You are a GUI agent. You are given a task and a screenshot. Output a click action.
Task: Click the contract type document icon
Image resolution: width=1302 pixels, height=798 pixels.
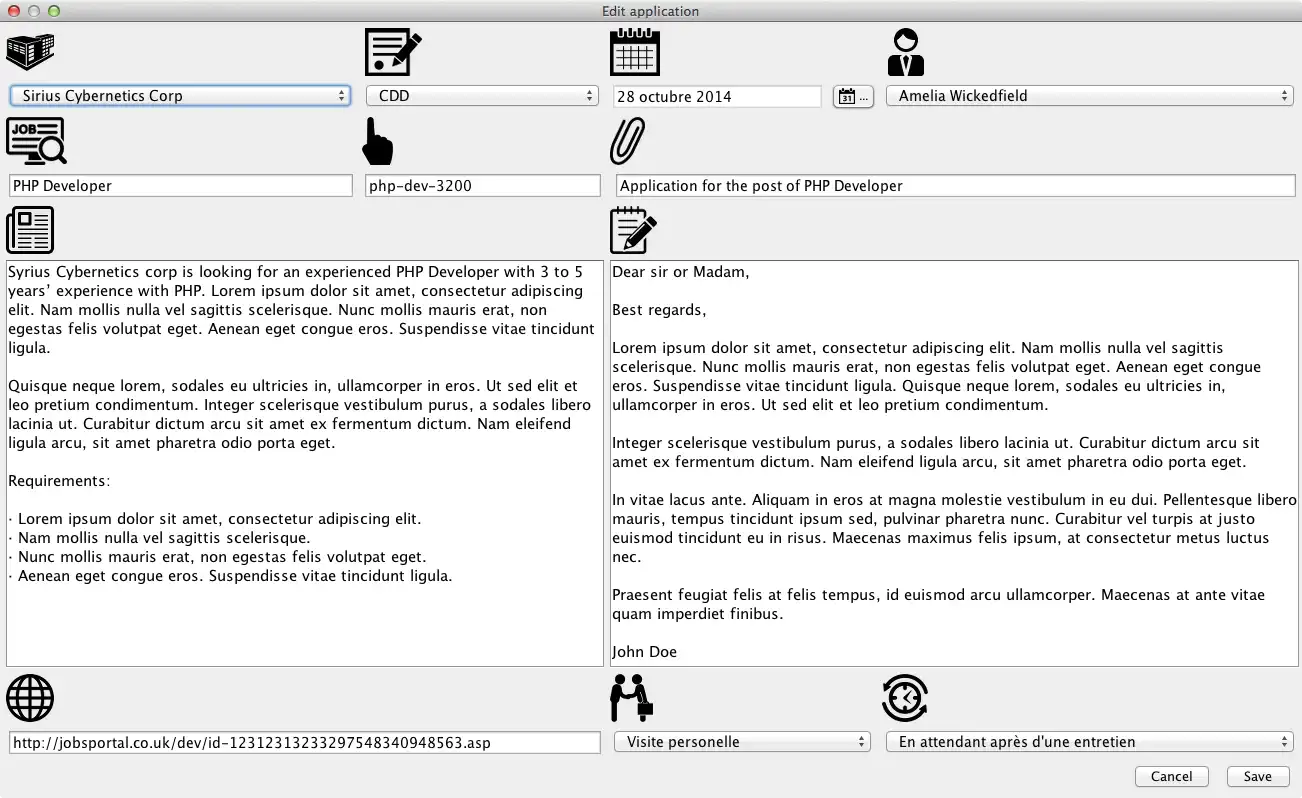click(393, 52)
